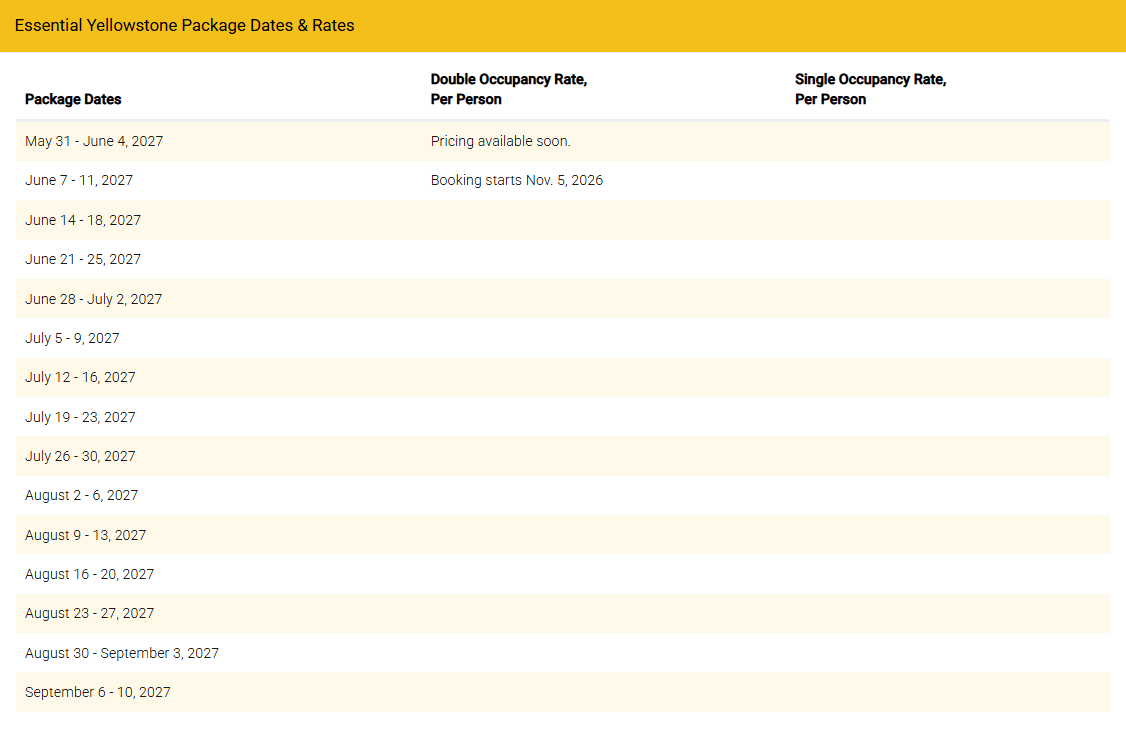Click the 'Single Occupancy Rate, Per Person' header

[x=870, y=89]
